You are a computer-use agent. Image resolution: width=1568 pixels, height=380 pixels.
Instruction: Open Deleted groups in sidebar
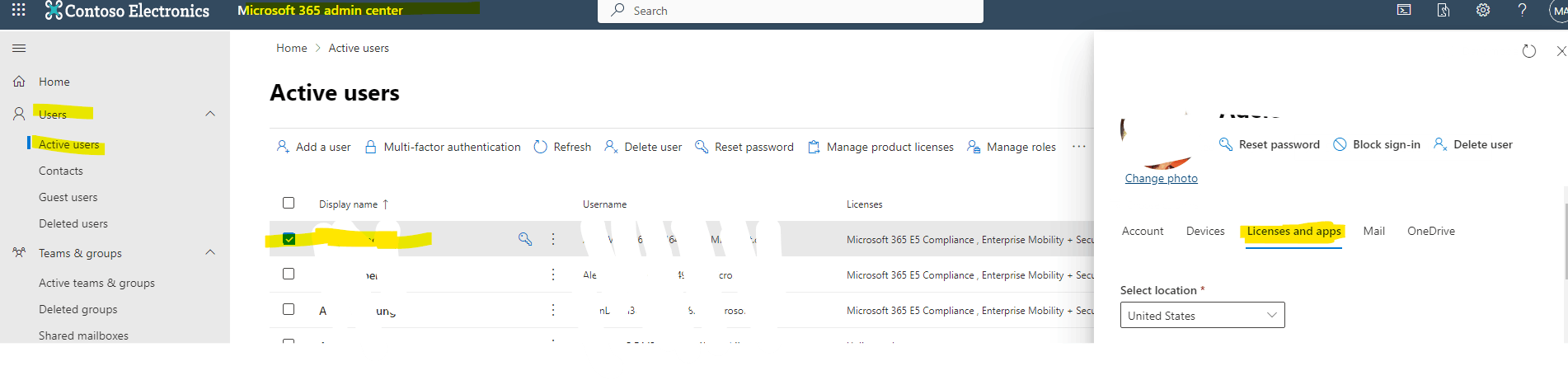[x=77, y=309]
